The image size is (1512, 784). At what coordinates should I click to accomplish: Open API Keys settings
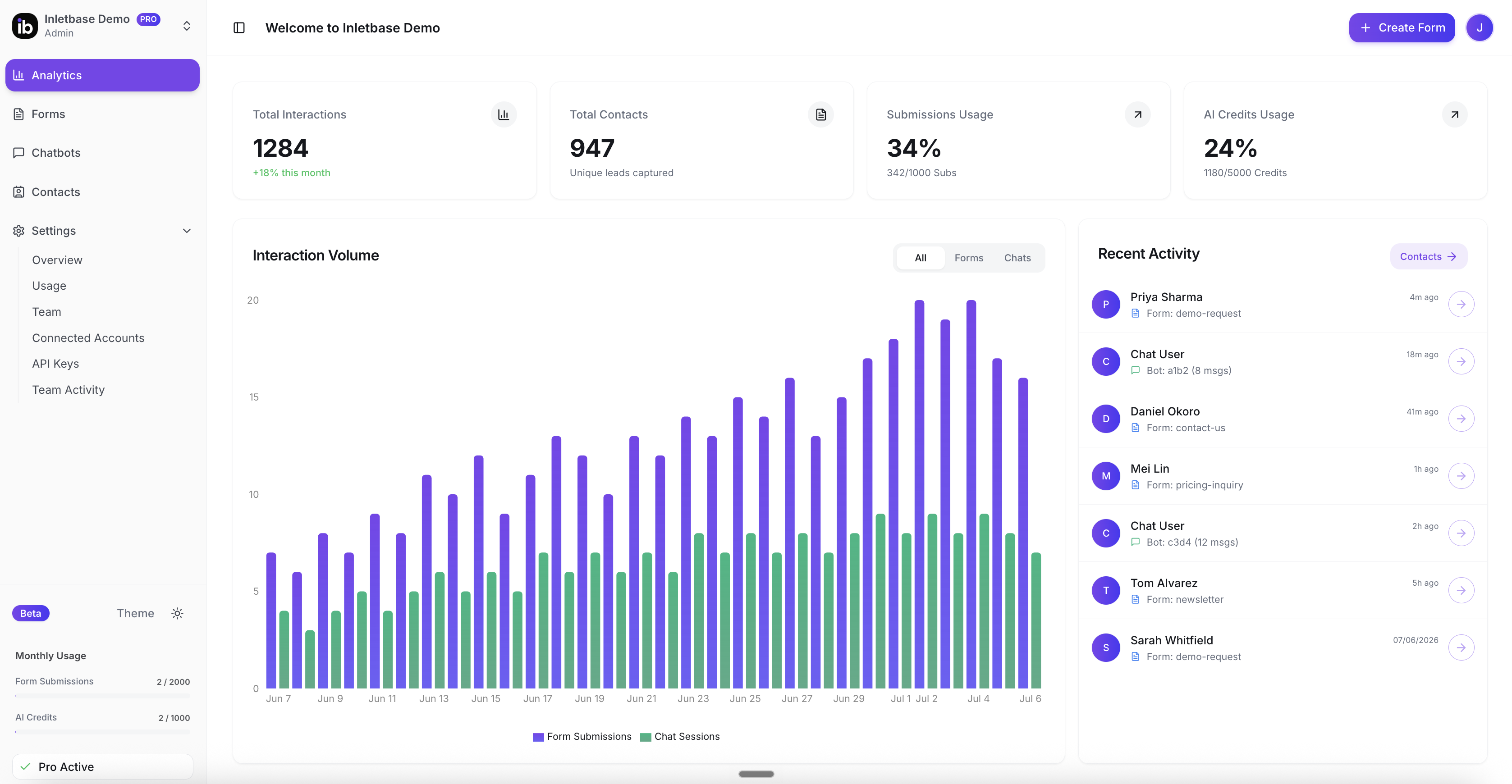55,364
